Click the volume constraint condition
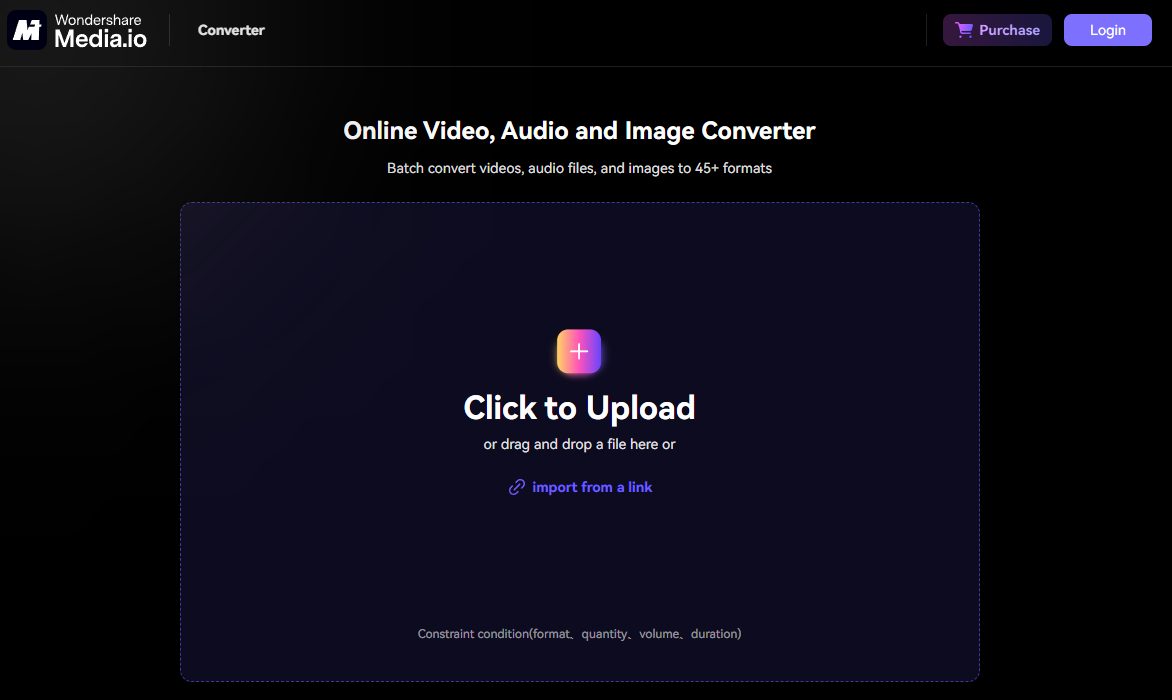The height and width of the screenshot is (700, 1172). [658, 633]
